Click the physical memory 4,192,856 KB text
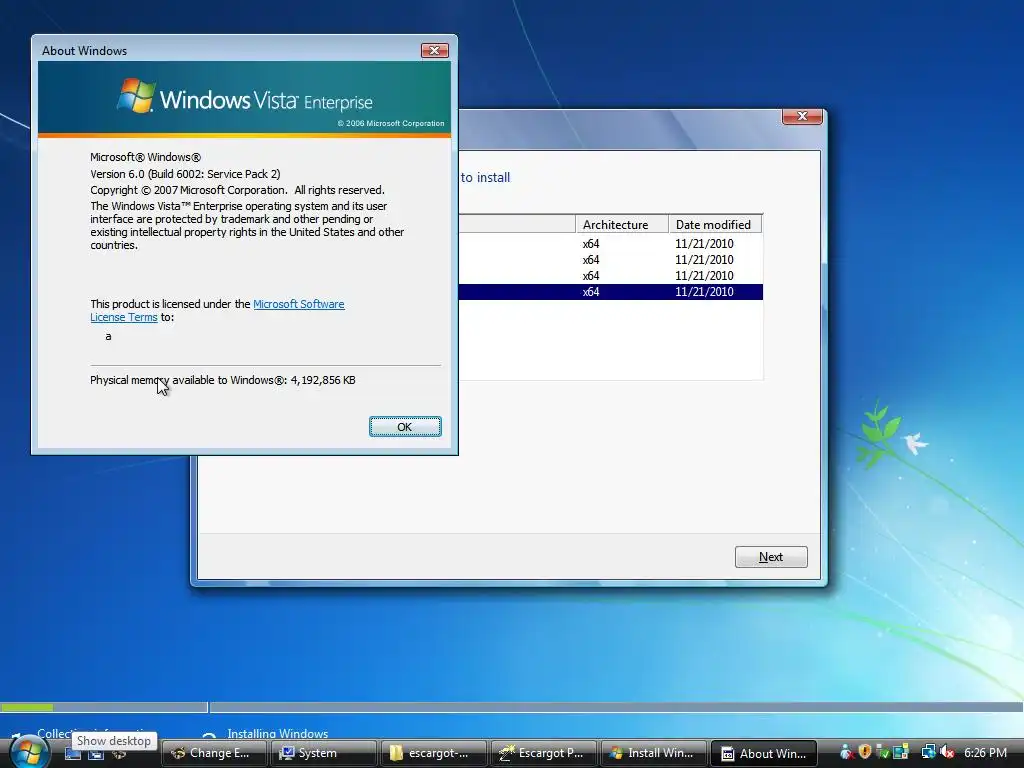 point(223,380)
